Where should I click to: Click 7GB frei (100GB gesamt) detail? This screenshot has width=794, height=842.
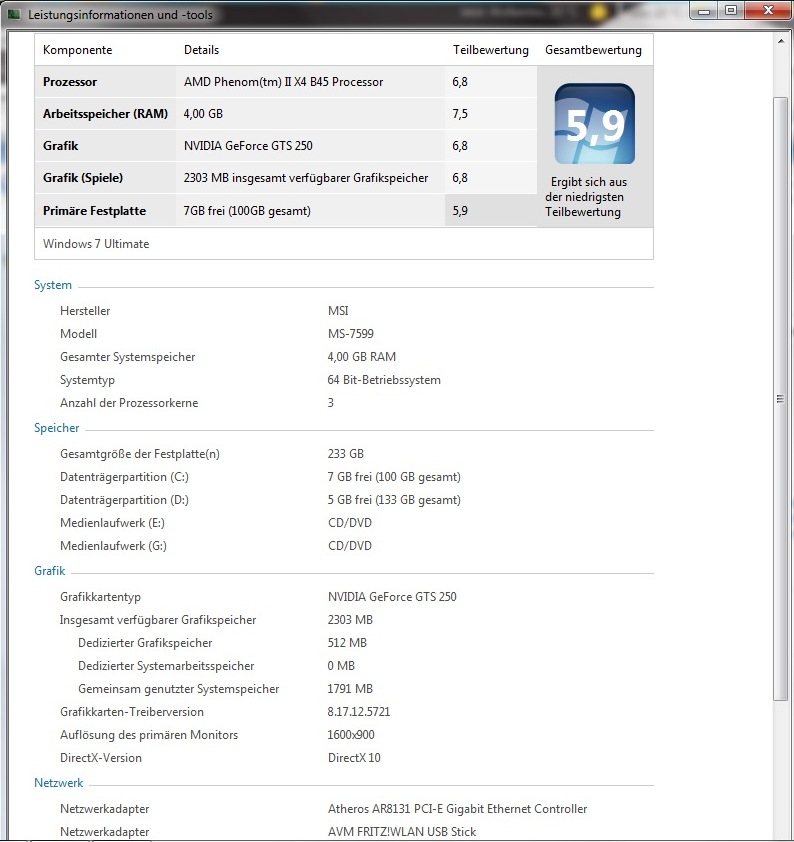[247, 211]
